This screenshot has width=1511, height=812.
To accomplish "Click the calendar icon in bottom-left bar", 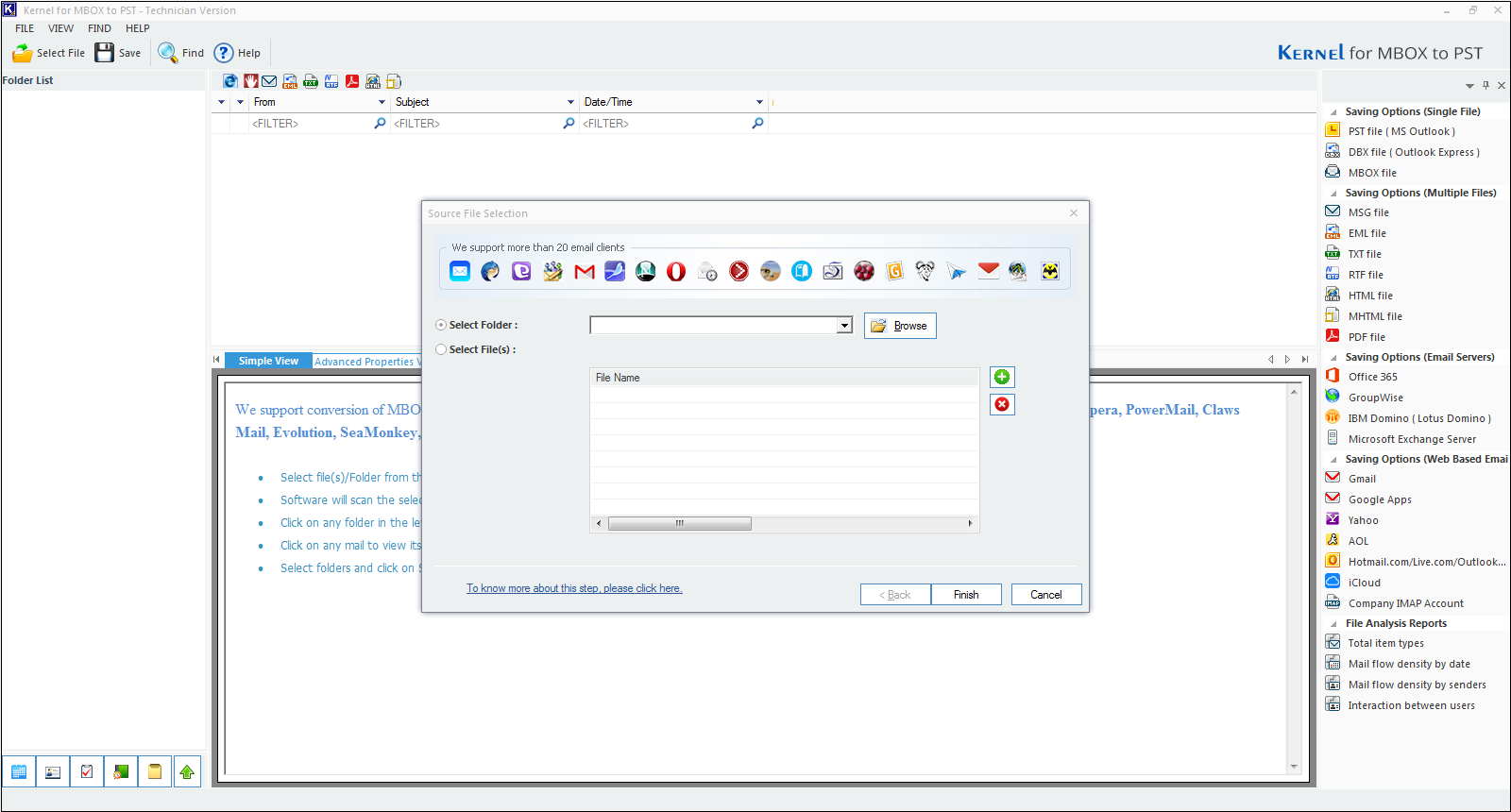I will [x=19, y=772].
